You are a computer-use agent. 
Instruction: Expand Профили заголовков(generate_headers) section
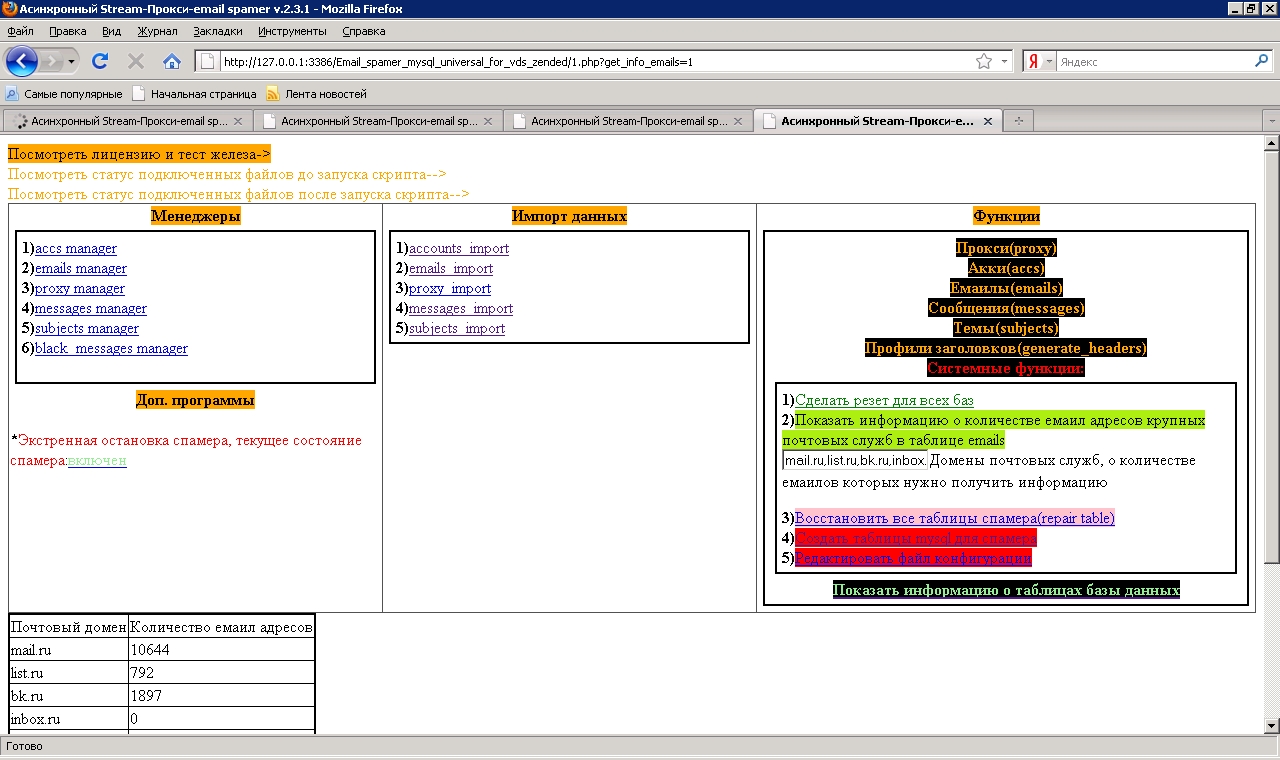point(1006,348)
